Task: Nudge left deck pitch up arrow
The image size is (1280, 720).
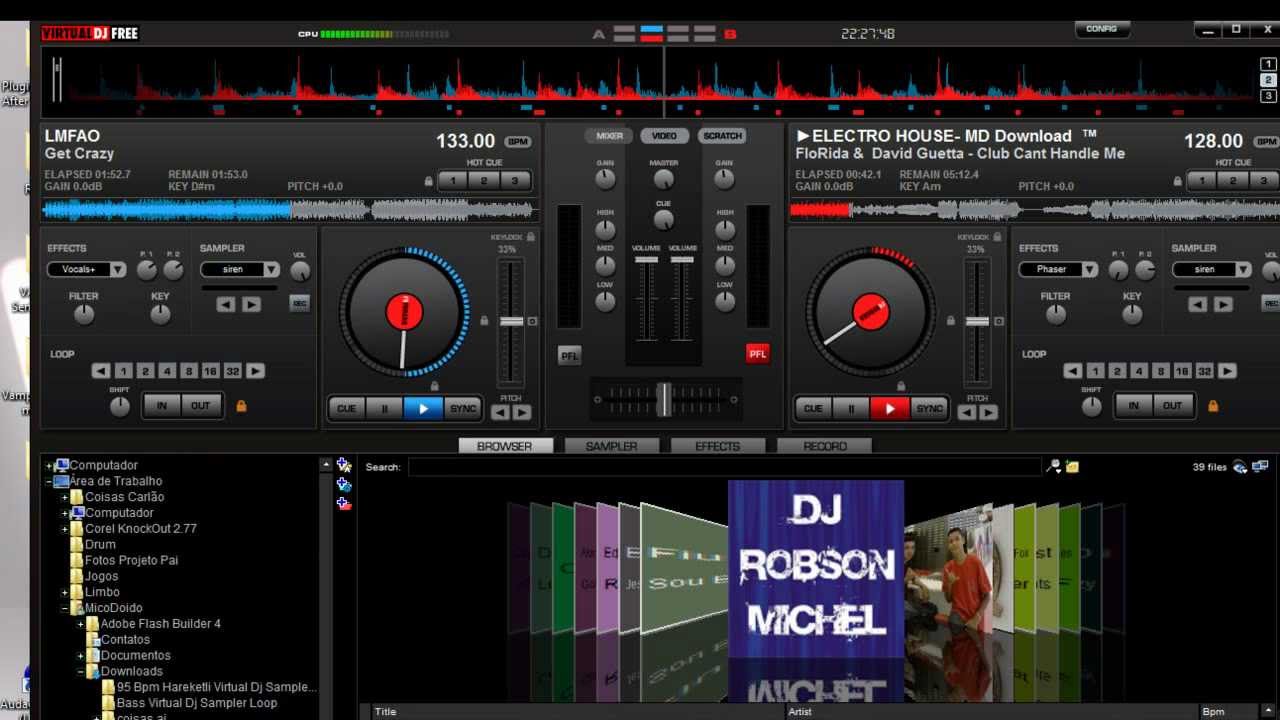Action: [x=522, y=412]
